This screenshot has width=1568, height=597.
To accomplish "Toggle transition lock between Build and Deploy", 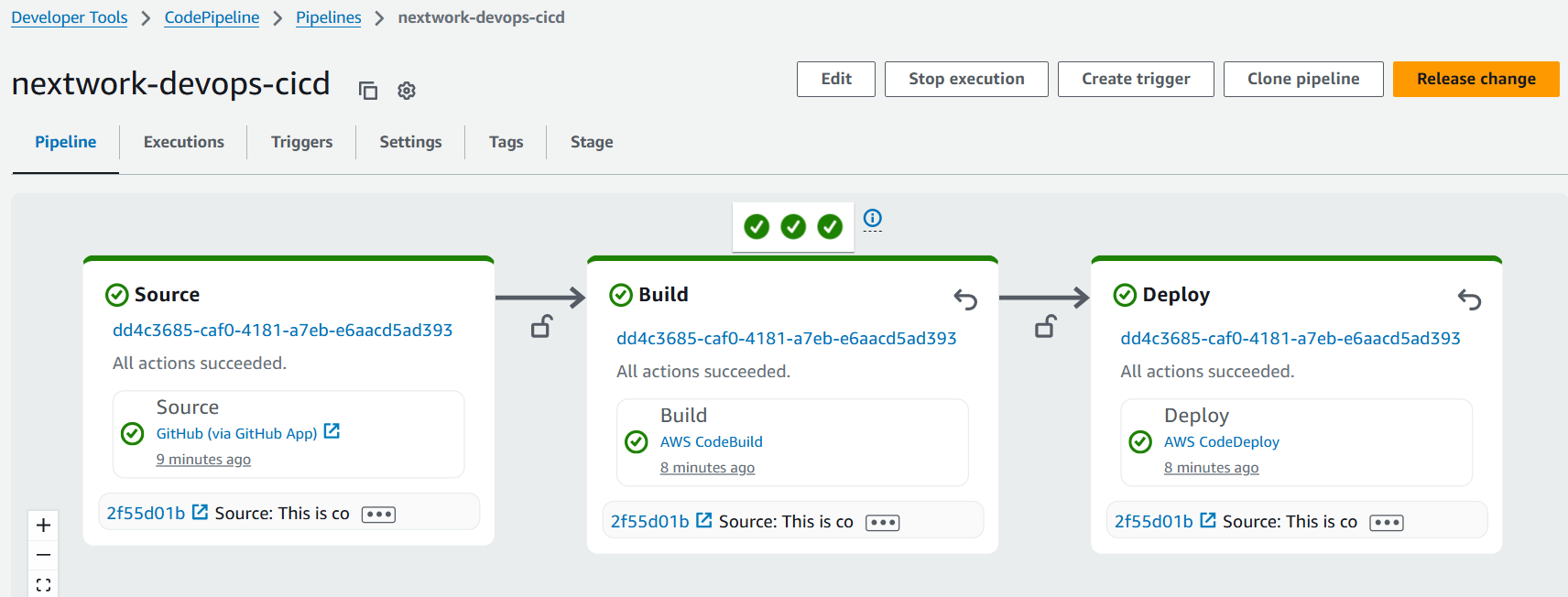I will (x=1045, y=327).
